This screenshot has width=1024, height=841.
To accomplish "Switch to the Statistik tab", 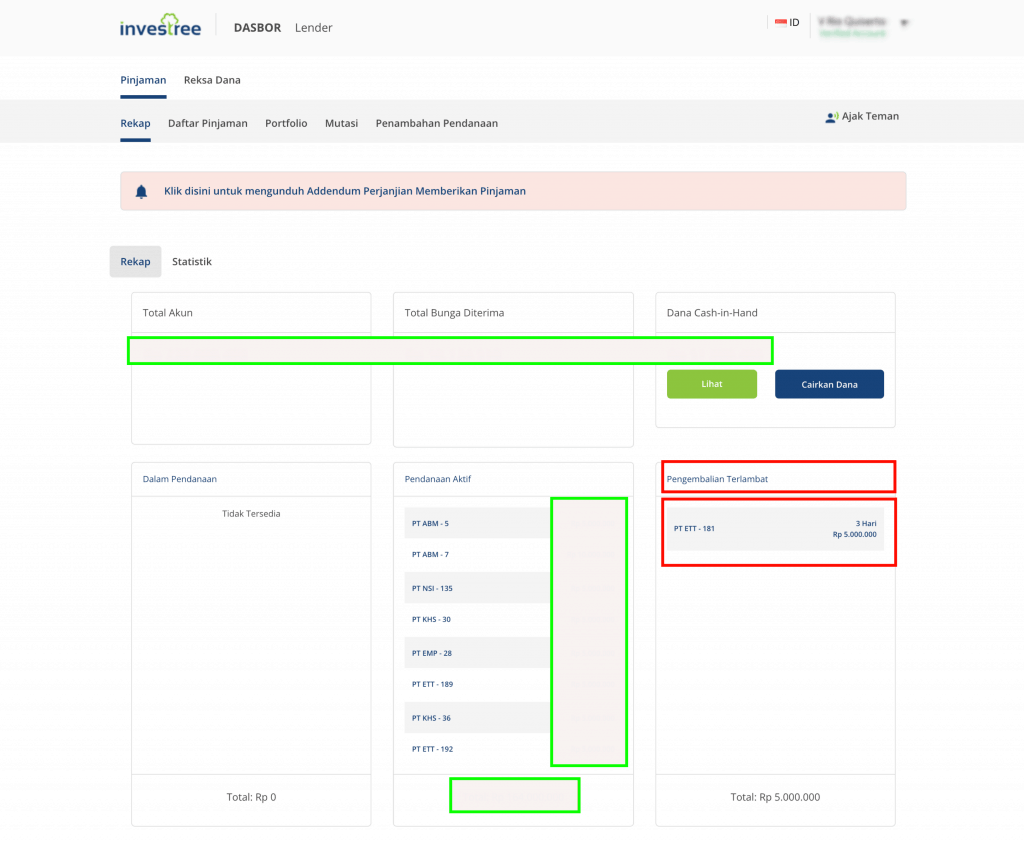I will coord(192,262).
